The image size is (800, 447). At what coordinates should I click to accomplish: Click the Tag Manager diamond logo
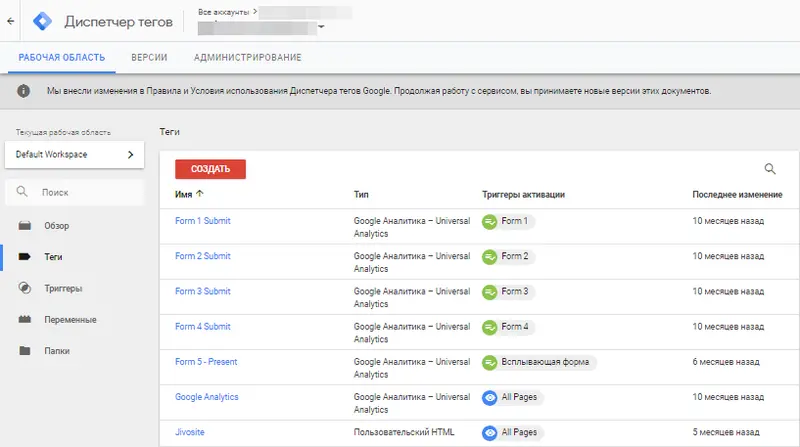pos(42,21)
